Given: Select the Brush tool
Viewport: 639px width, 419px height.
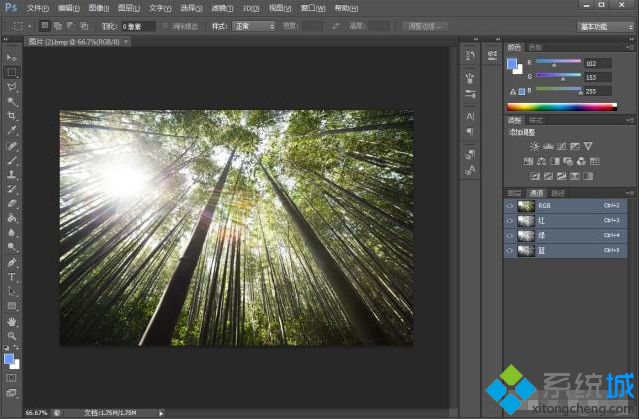Looking at the screenshot, I should 11,160.
